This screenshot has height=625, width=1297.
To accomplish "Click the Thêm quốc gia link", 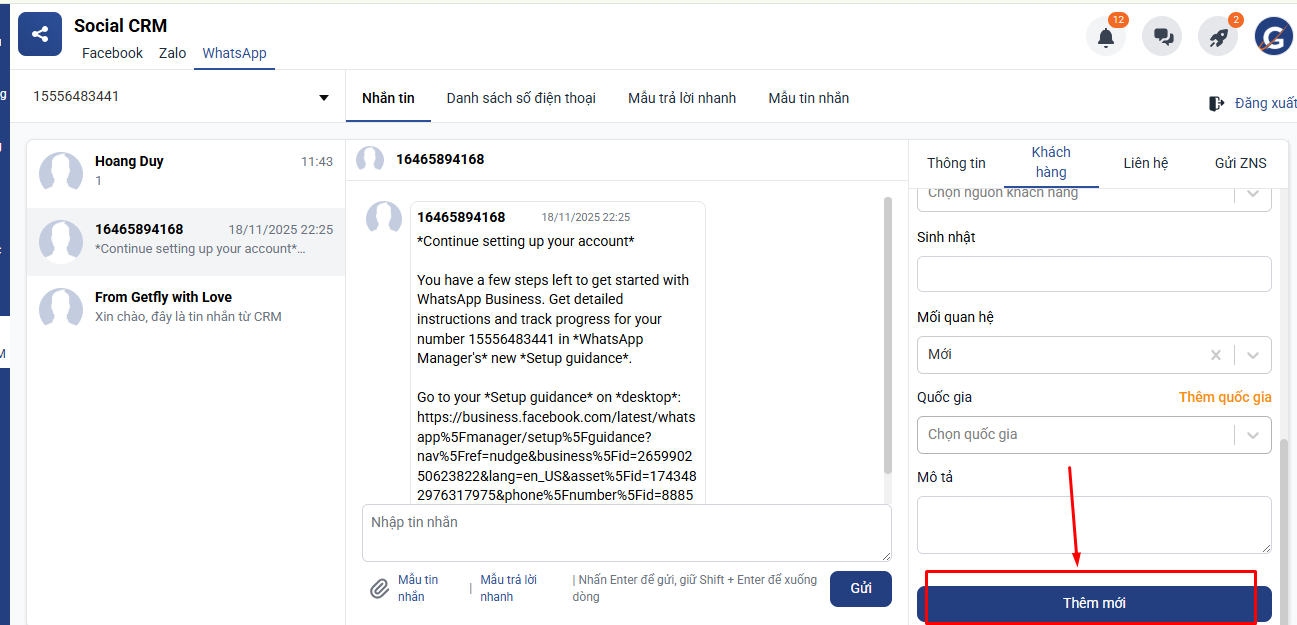I will tap(1224, 397).
